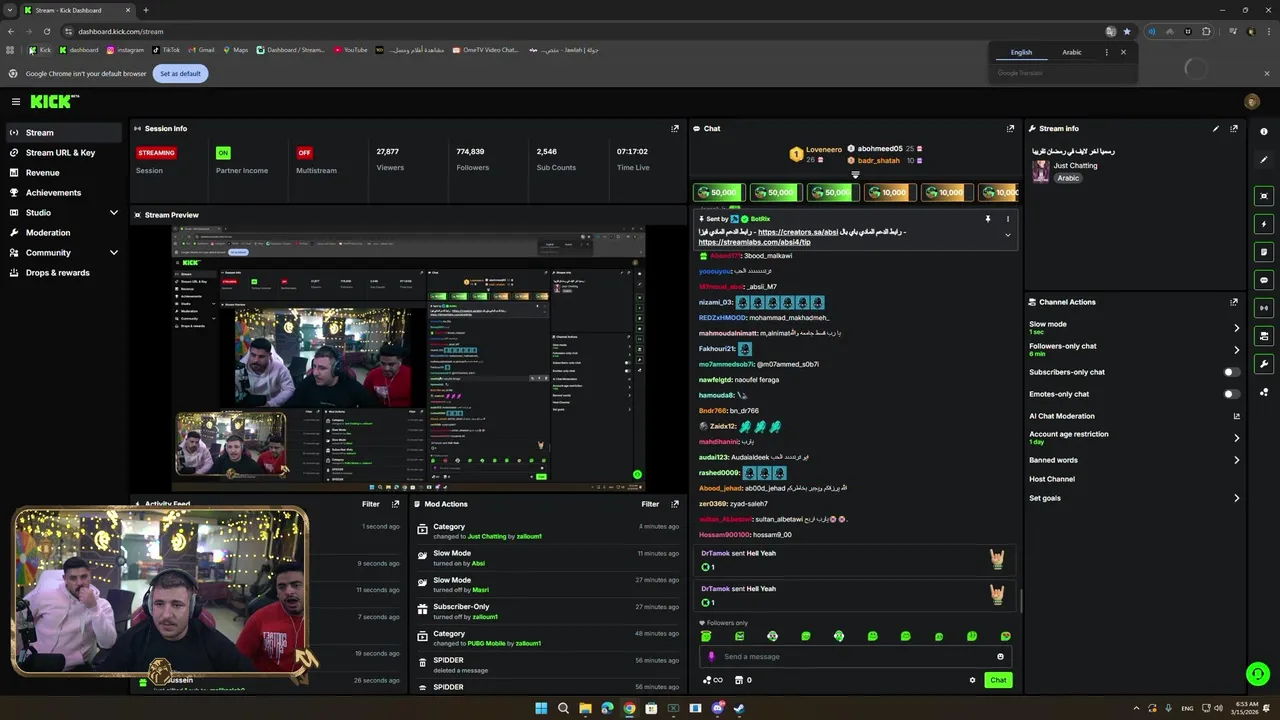This screenshot has height=720, width=1280.
Task: Click Host Channel action
Action: point(1052,479)
